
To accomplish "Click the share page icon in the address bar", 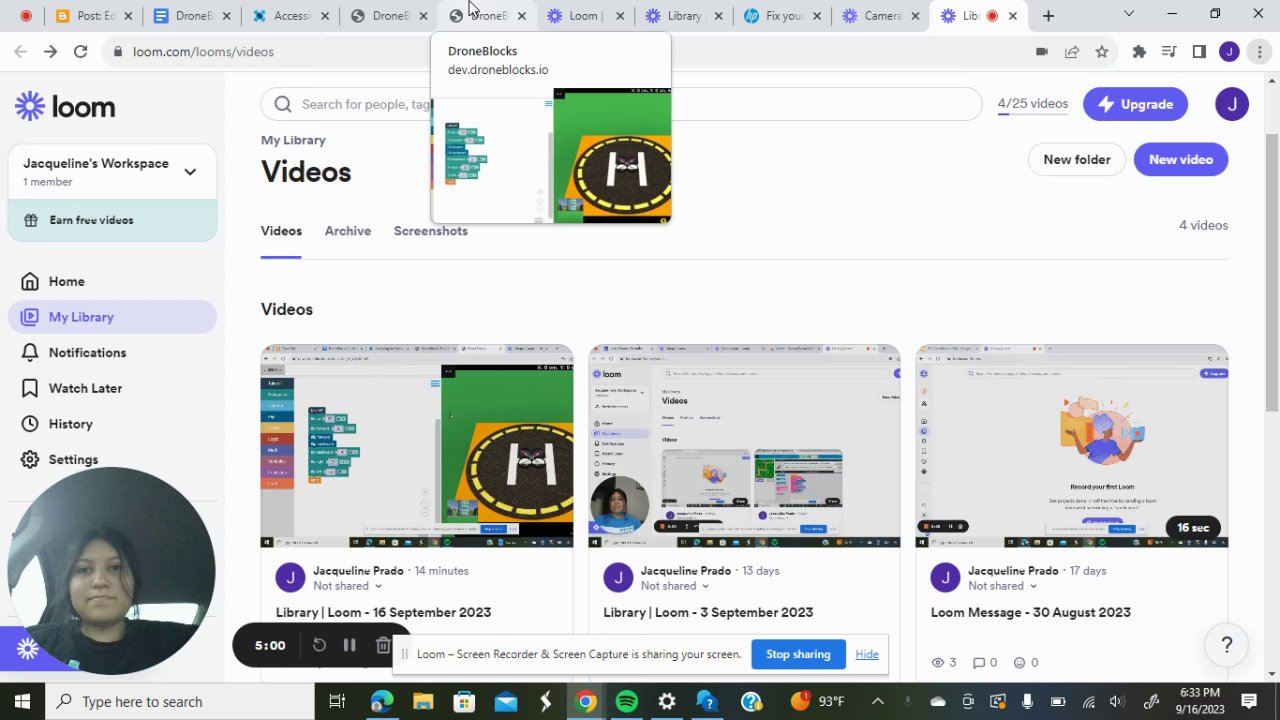I will click(x=1072, y=51).
